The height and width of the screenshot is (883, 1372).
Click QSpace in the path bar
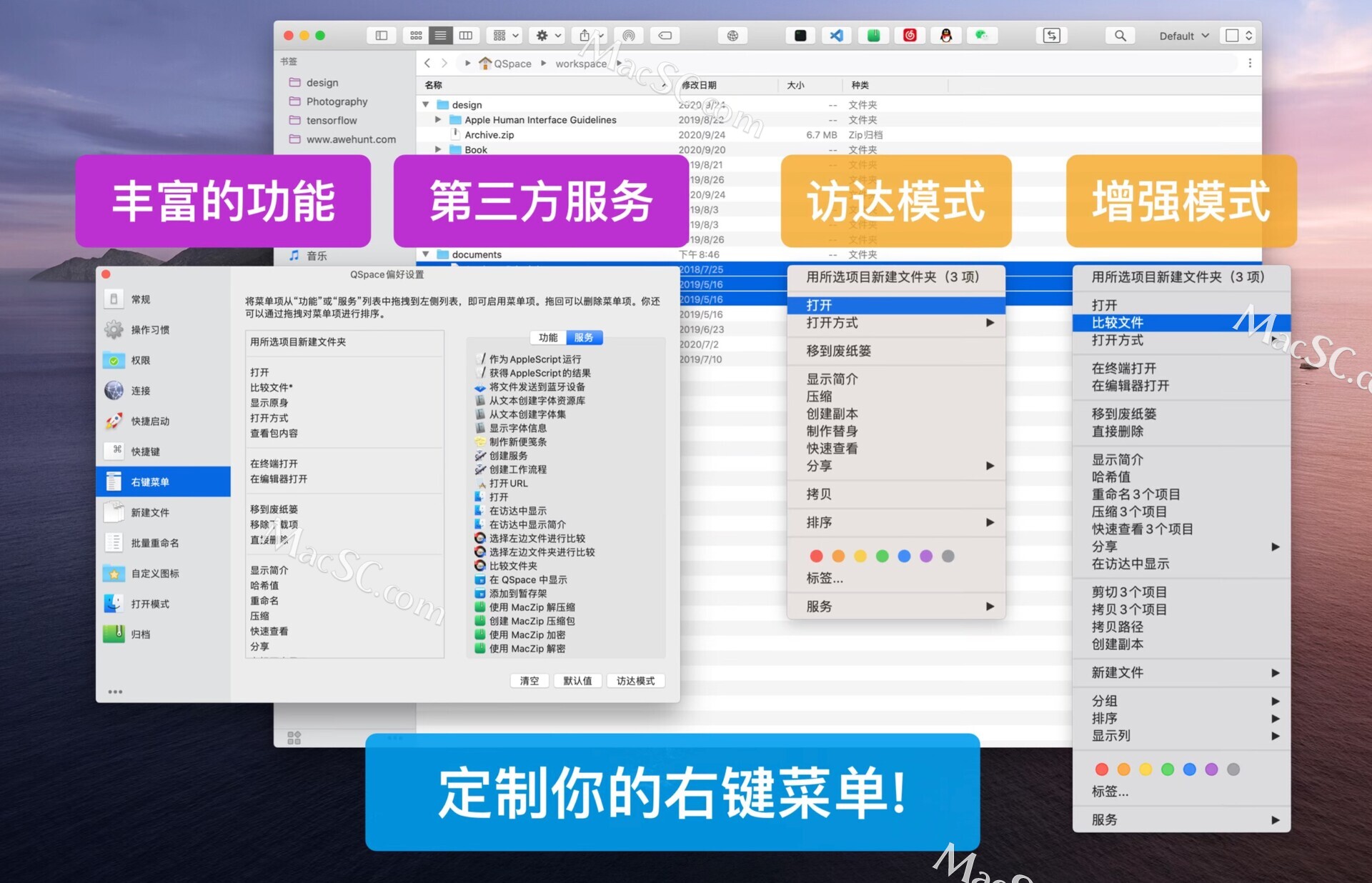click(506, 64)
